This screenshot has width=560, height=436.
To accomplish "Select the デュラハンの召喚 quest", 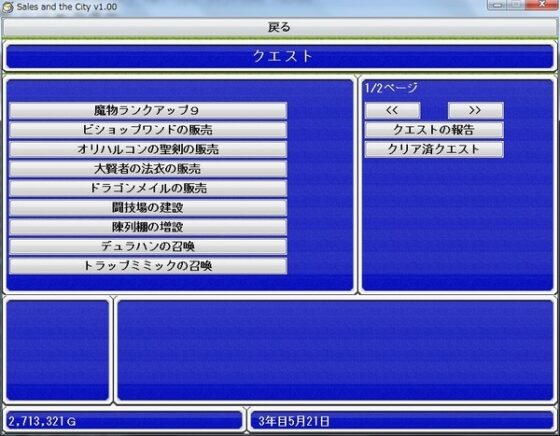I will (148, 246).
